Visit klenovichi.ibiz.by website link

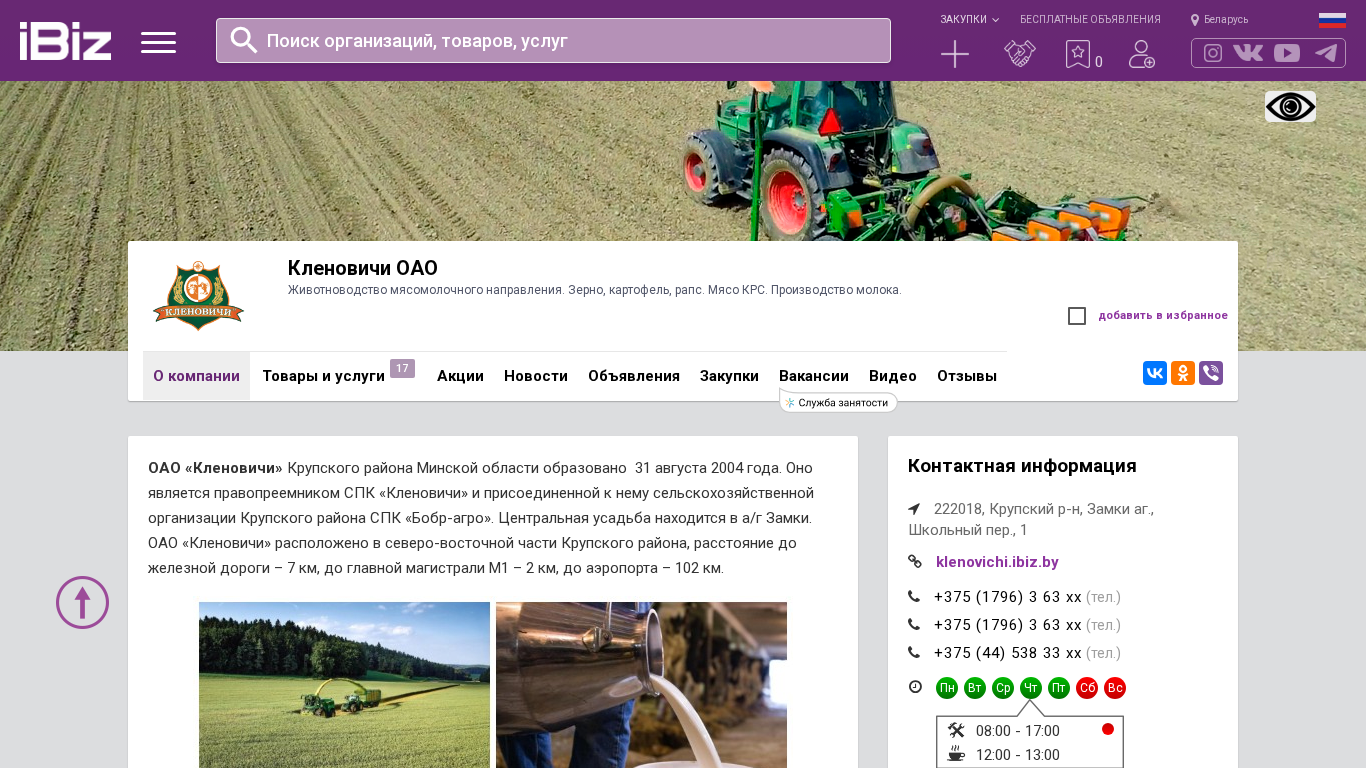point(997,562)
